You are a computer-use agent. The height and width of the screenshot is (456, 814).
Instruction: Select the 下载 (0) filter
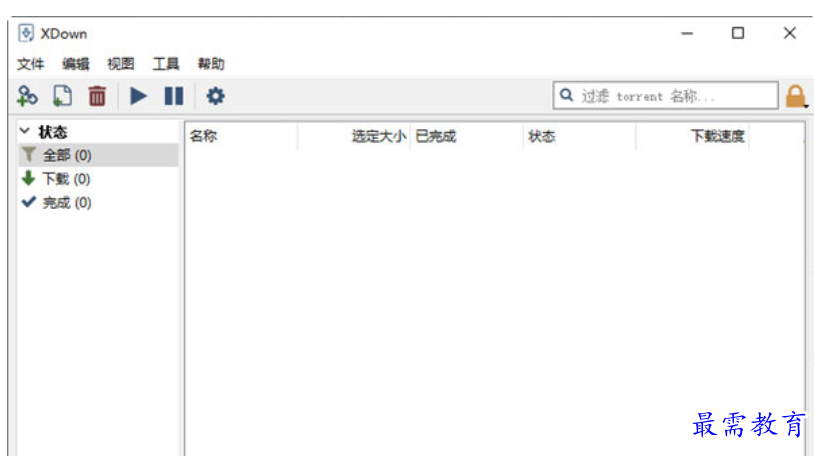click(x=99, y=179)
